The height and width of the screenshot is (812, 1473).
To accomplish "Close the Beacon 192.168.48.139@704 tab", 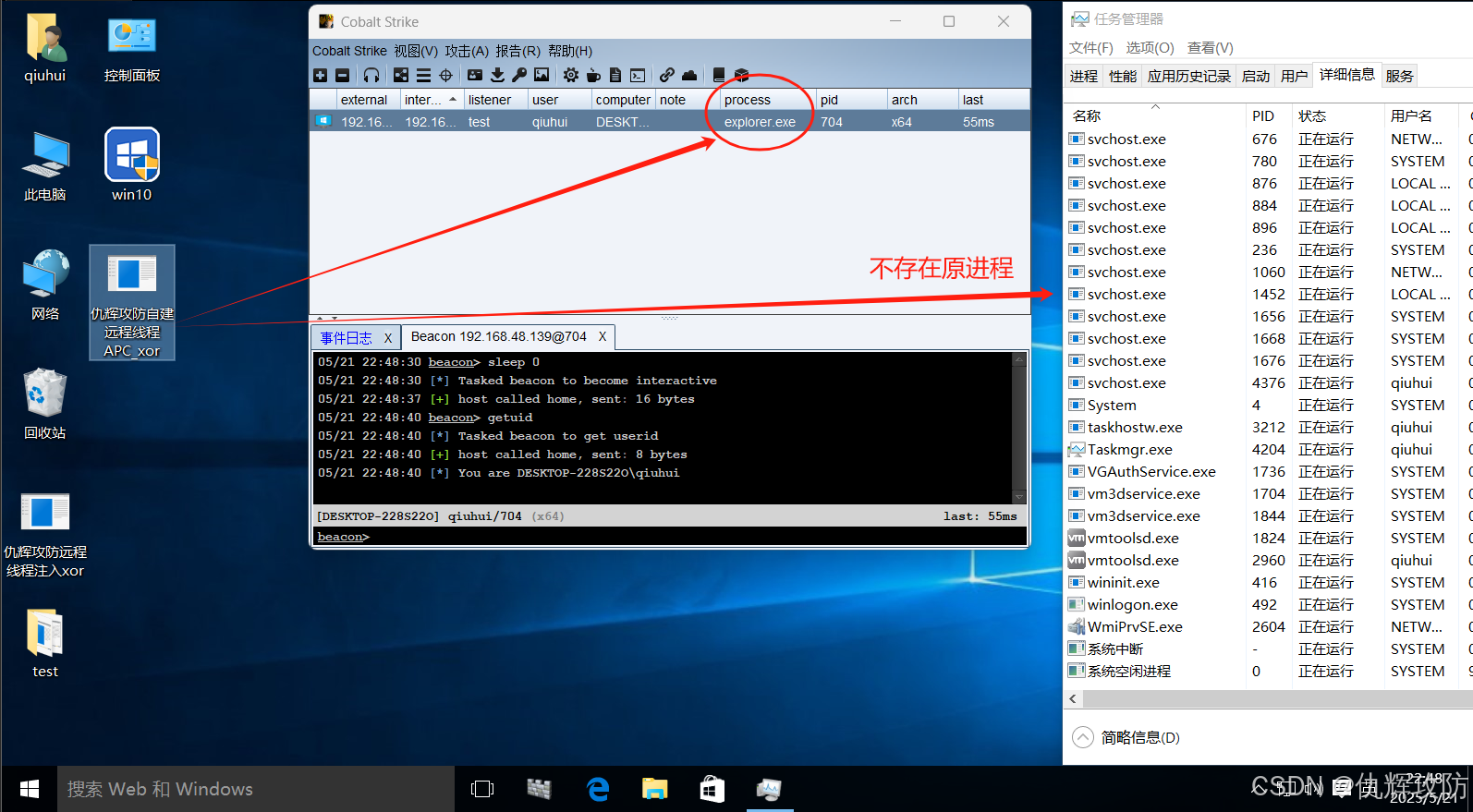I will point(603,336).
